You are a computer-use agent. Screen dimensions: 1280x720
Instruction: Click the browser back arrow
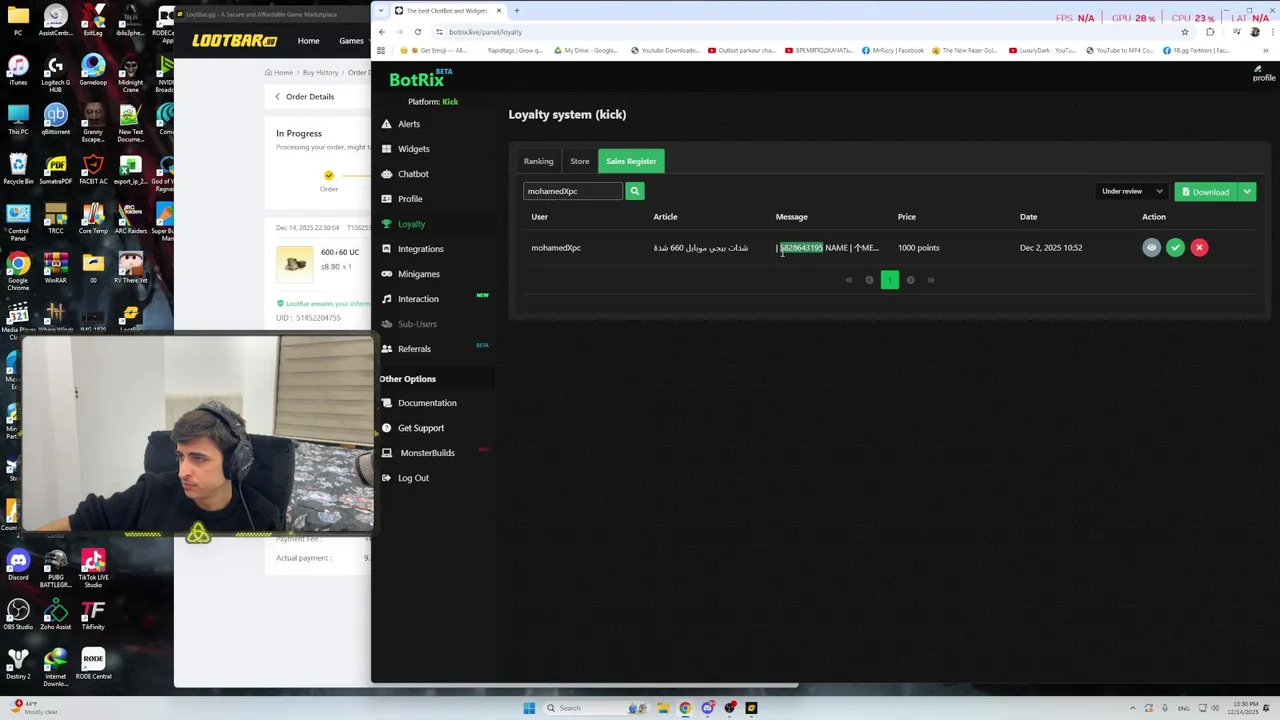382,32
